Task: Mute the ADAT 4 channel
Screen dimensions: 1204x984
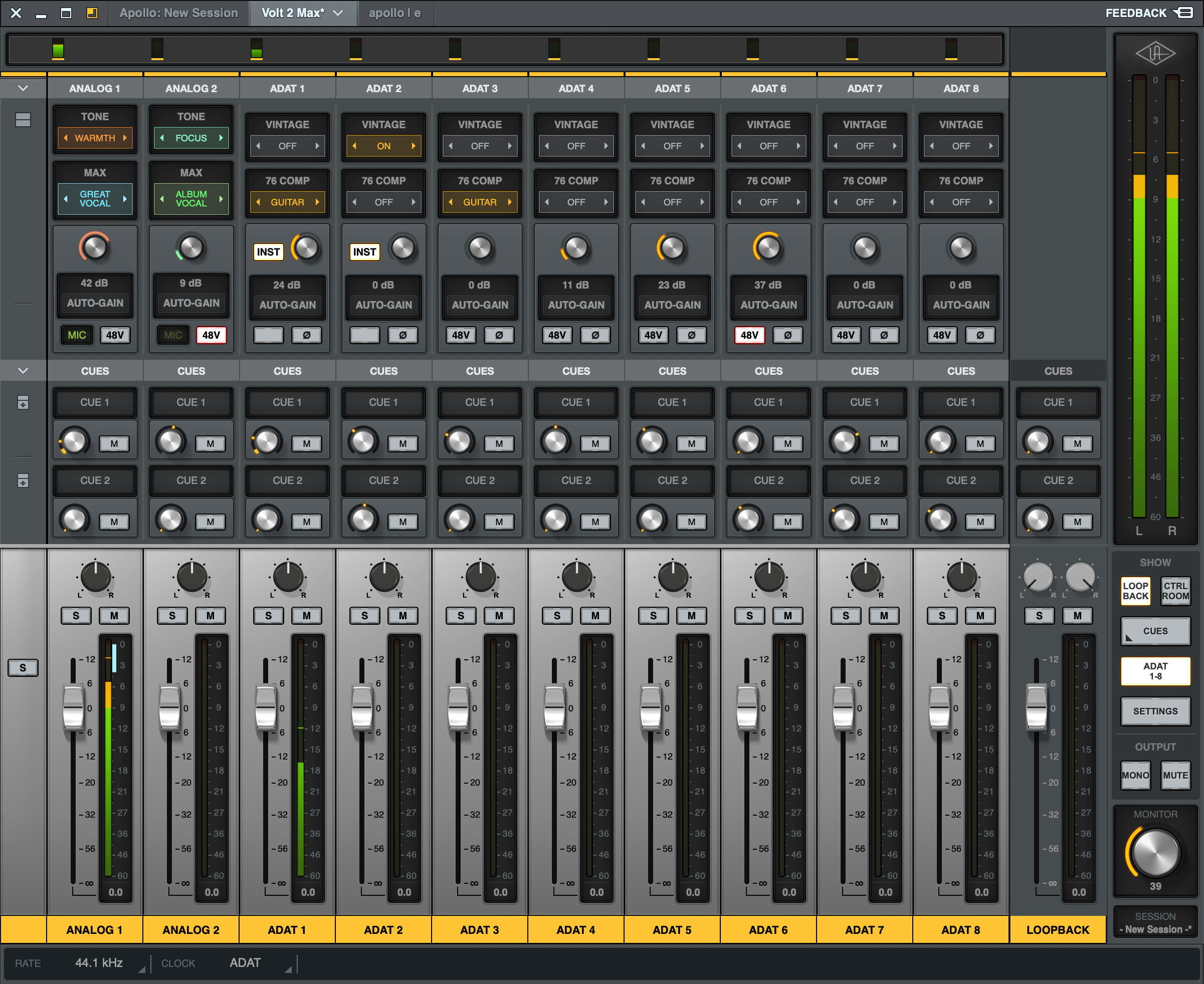Action: coord(595,616)
